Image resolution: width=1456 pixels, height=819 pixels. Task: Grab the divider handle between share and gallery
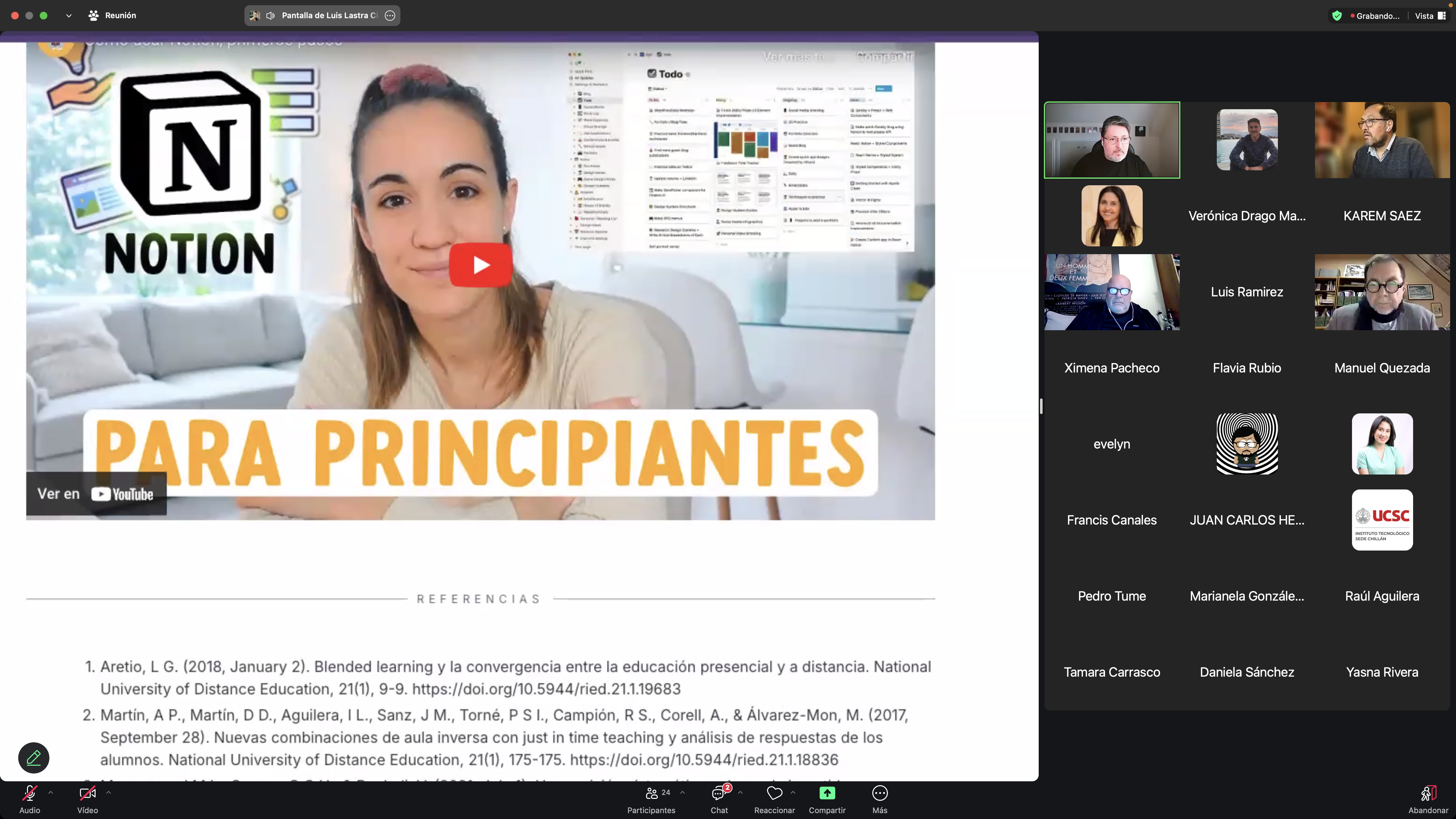(1041, 406)
